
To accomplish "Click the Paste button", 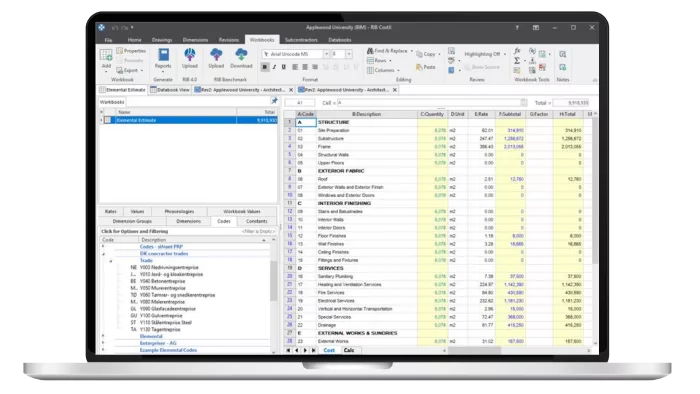I will [x=426, y=67].
